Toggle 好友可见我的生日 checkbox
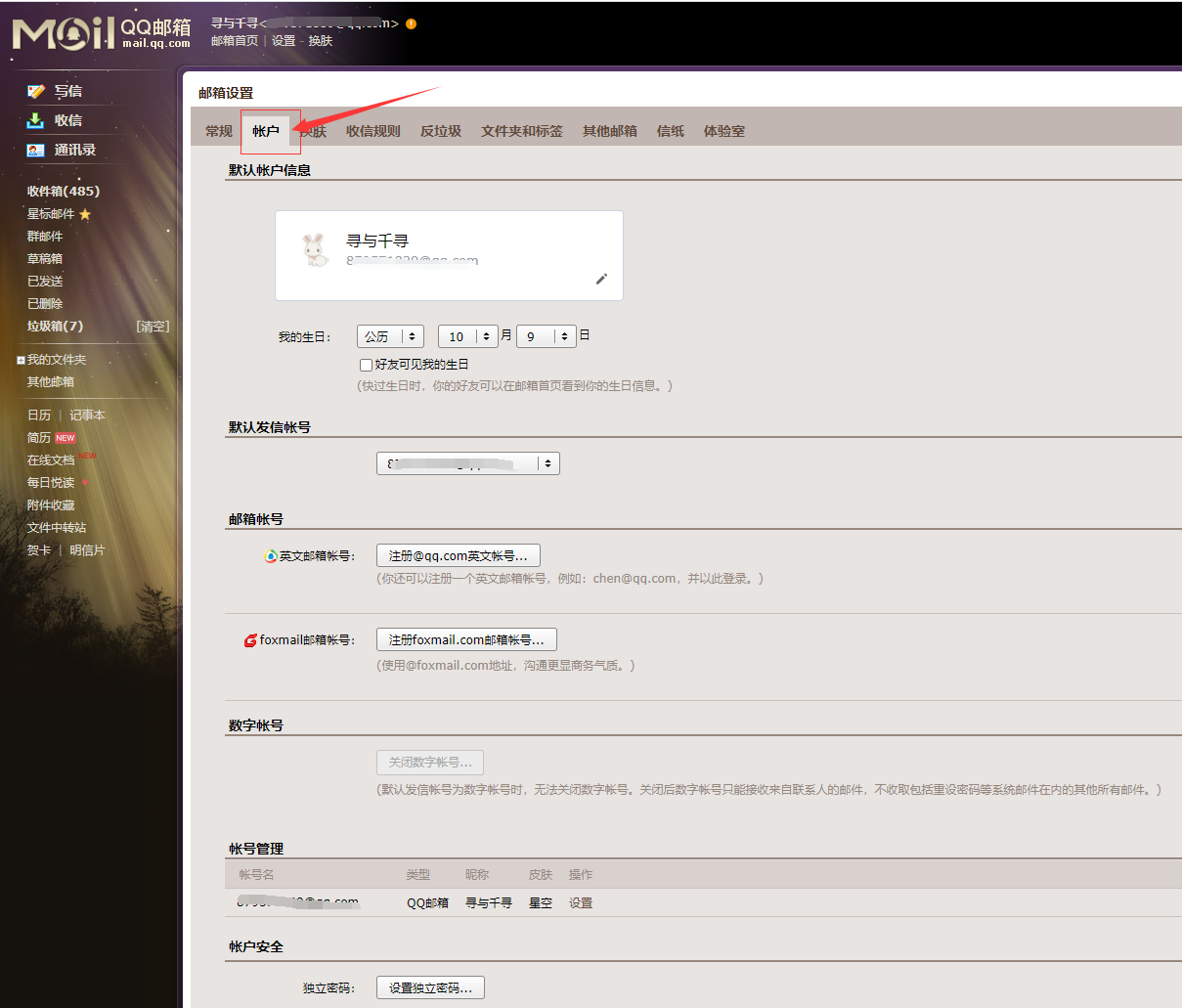1182x1008 pixels. tap(366, 365)
